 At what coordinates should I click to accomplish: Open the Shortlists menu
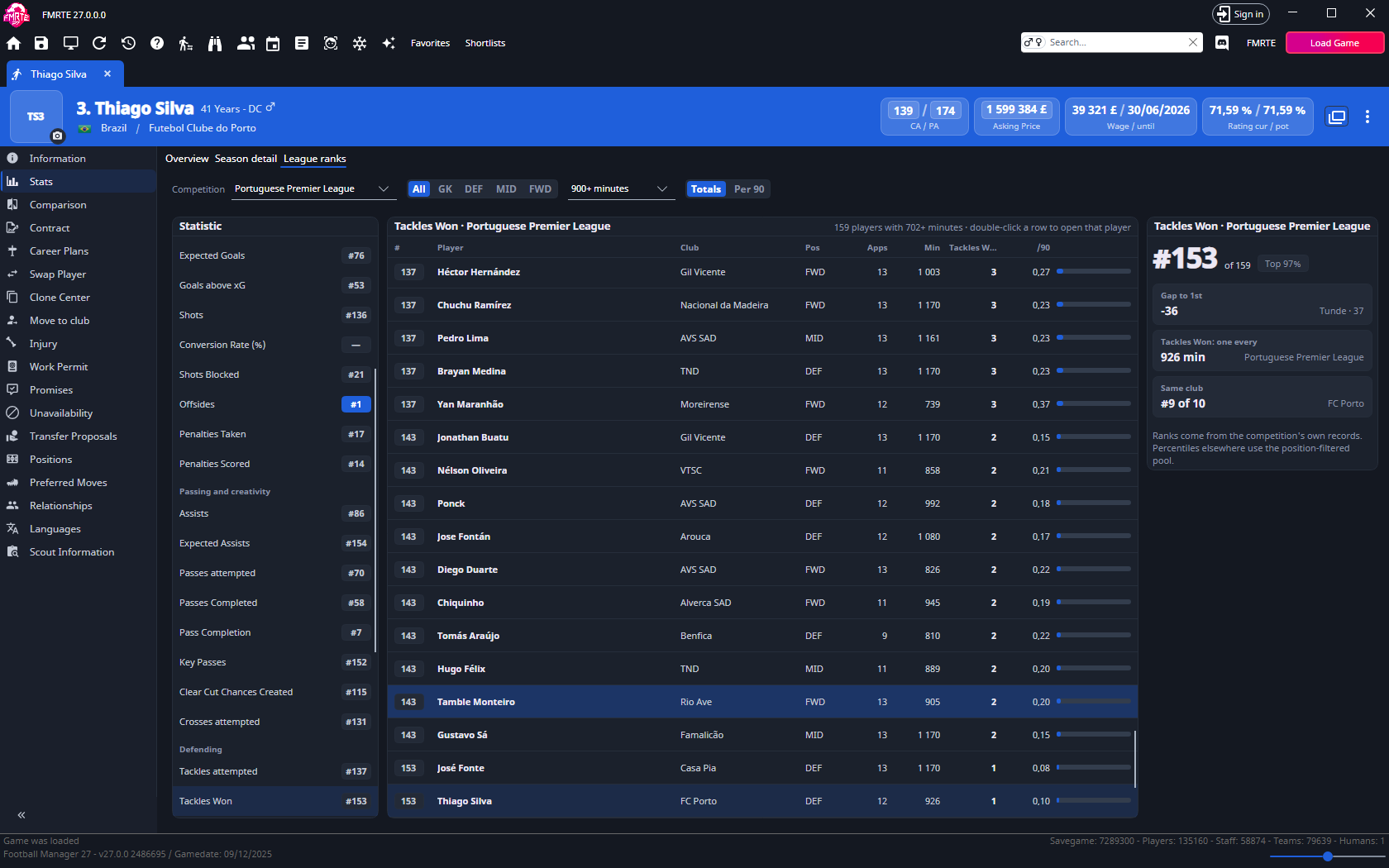[x=485, y=43]
